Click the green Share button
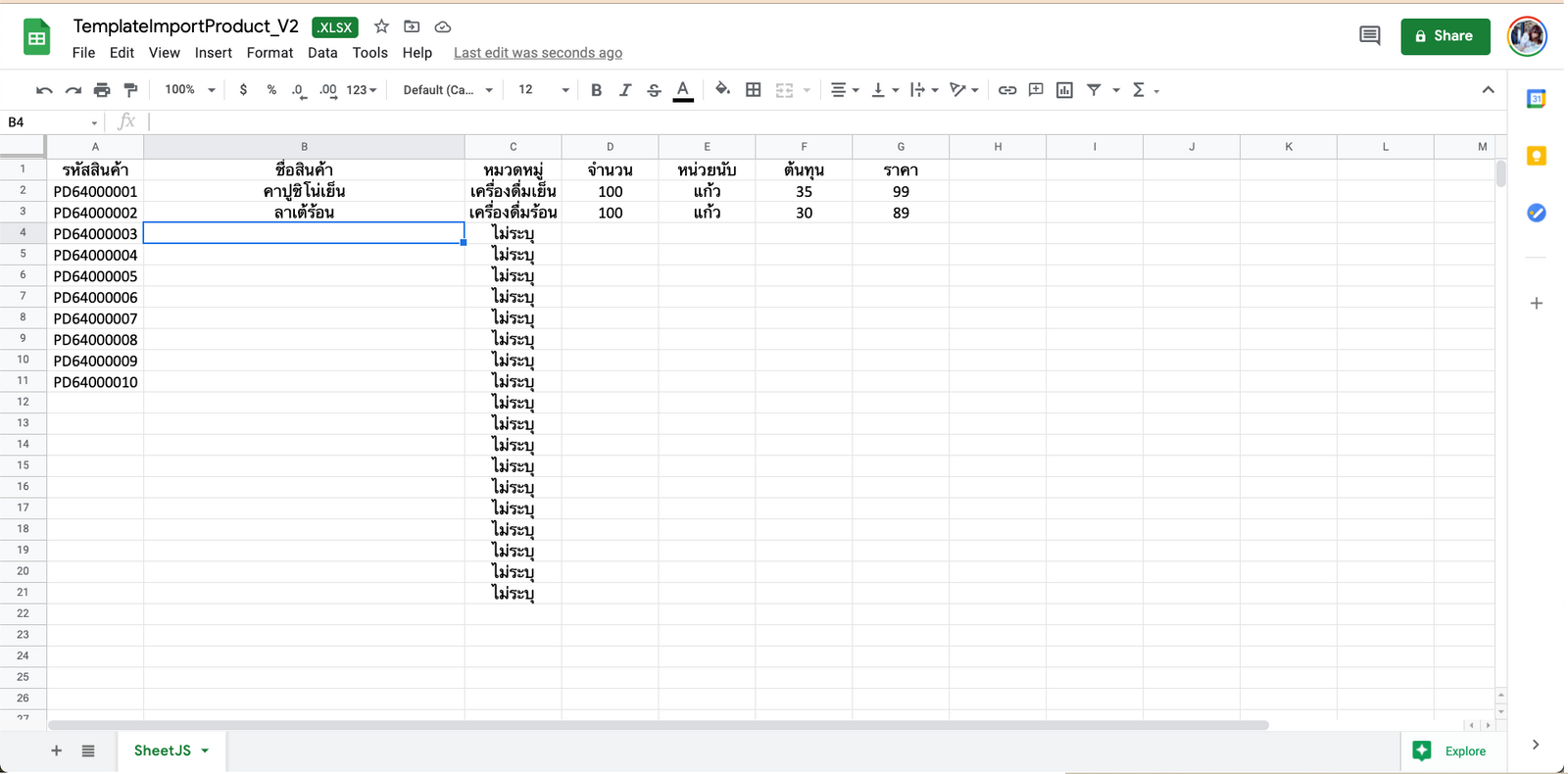 (x=1445, y=36)
